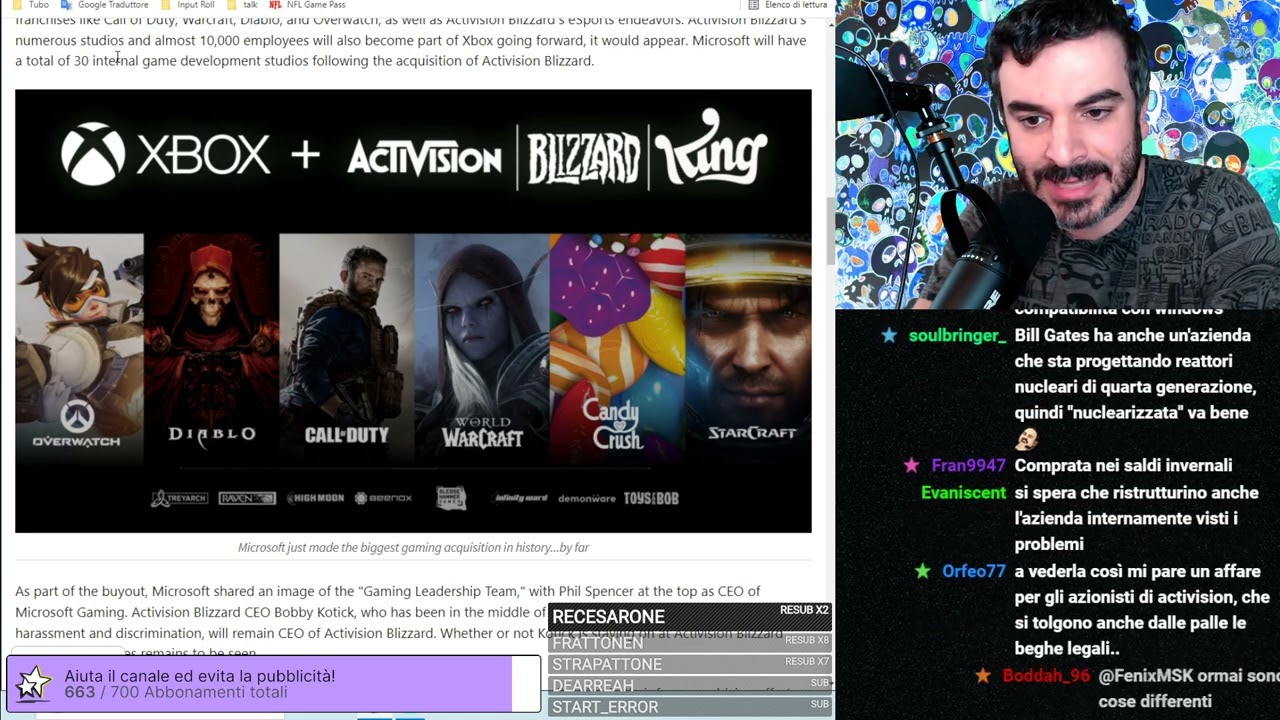Open the NFL Game Pass bookmark
Viewport: 1280px width, 720px height.
[x=308, y=5]
